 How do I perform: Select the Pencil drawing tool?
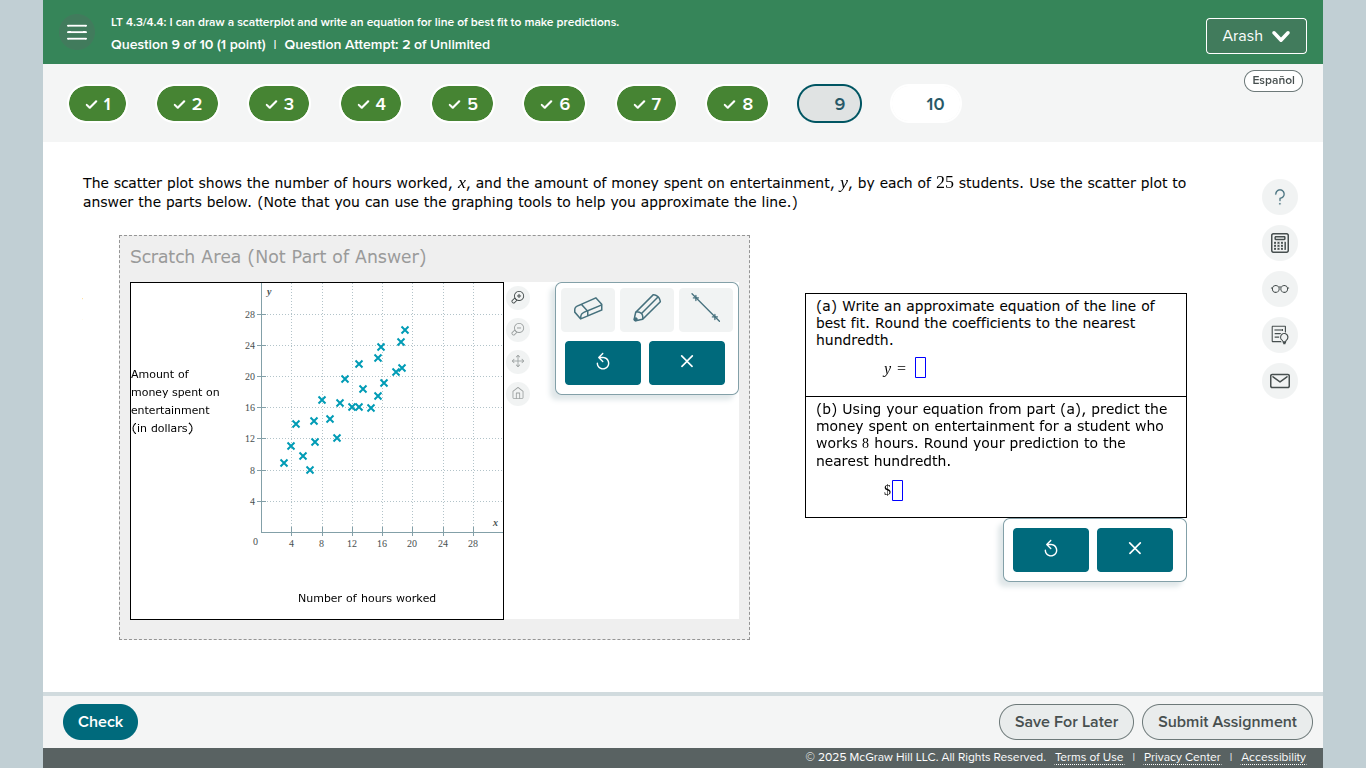(646, 309)
